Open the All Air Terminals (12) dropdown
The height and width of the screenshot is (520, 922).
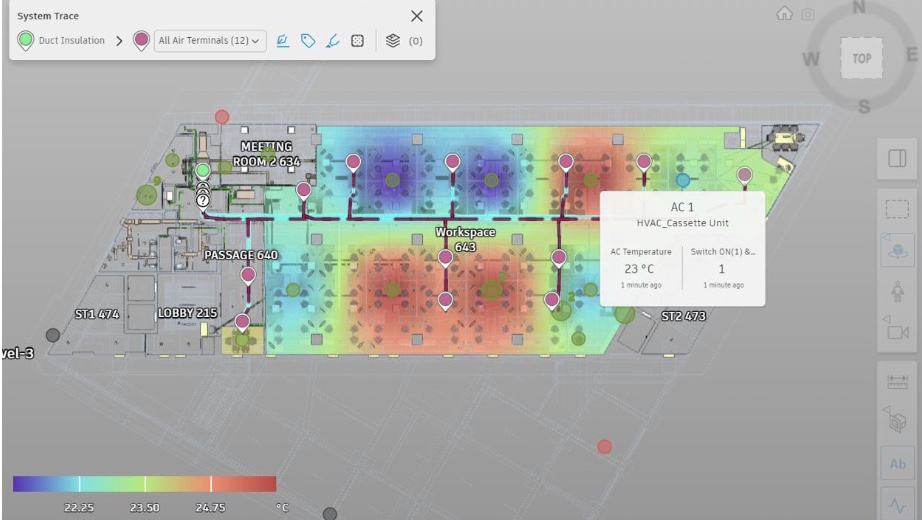coord(210,41)
